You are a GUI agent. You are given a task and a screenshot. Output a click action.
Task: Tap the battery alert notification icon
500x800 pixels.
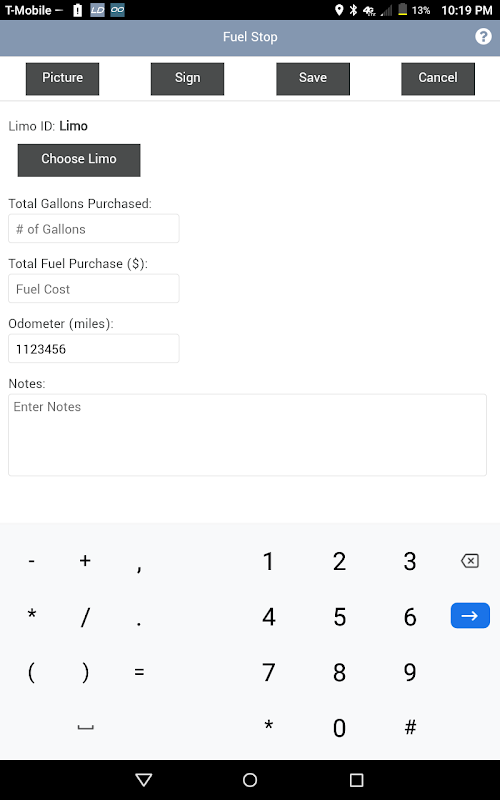click(x=78, y=10)
